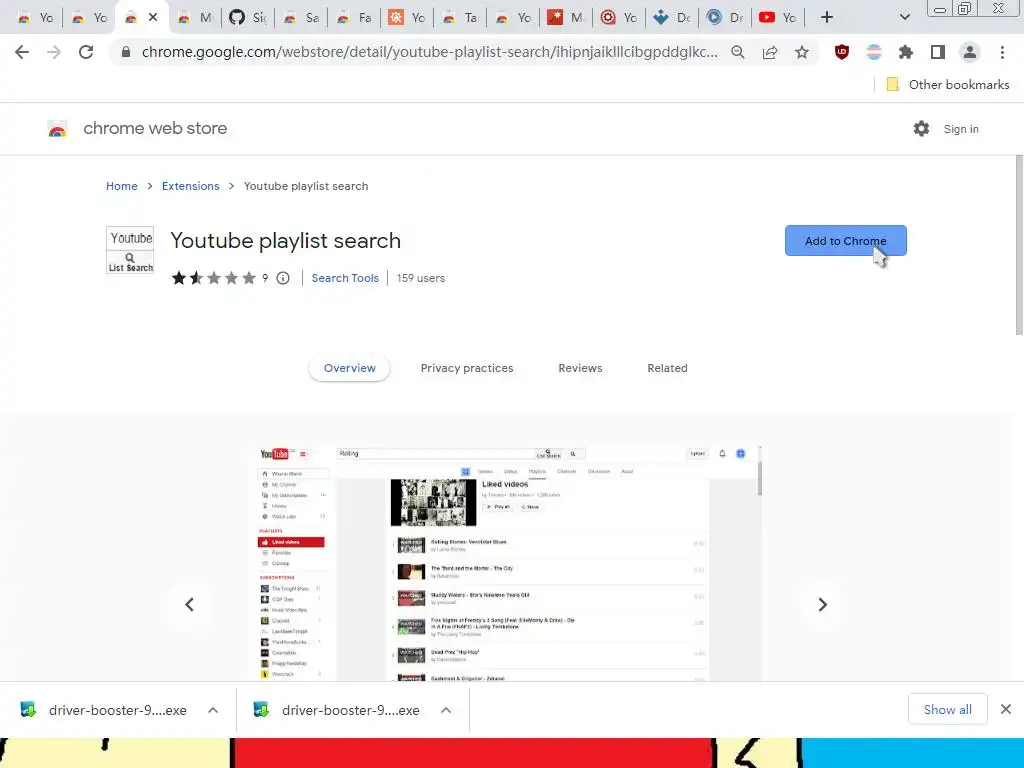Close the active Youtube playlist search tab
Viewport: 1024px width, 768px height.
click(153, 17)
